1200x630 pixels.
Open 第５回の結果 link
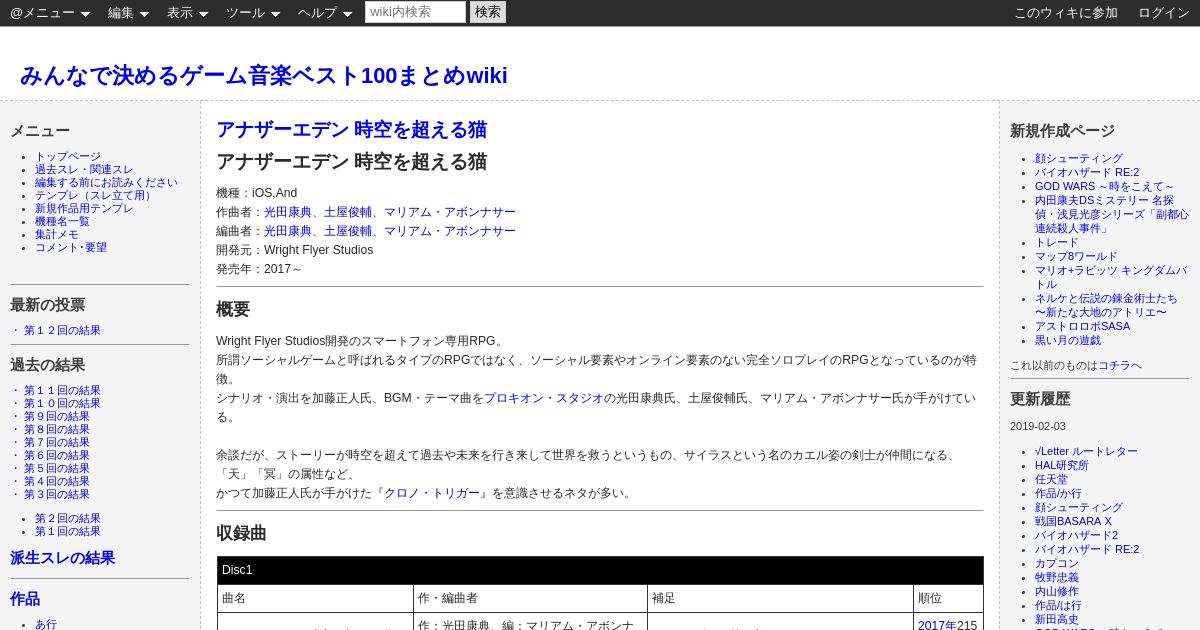tap(57, 469)
